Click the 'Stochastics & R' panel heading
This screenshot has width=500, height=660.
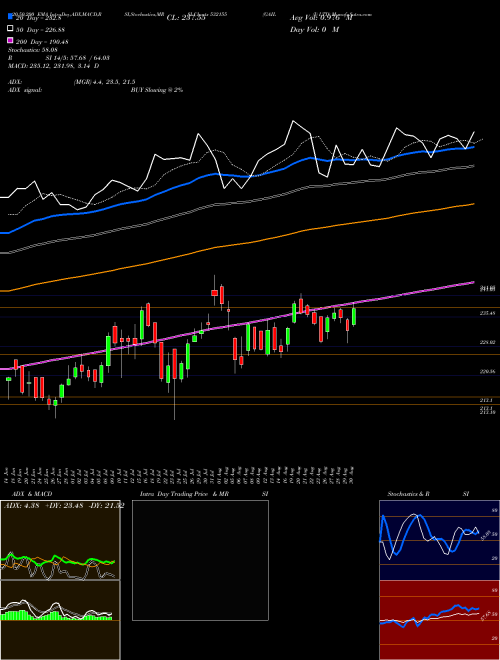[x=409, y=494]
